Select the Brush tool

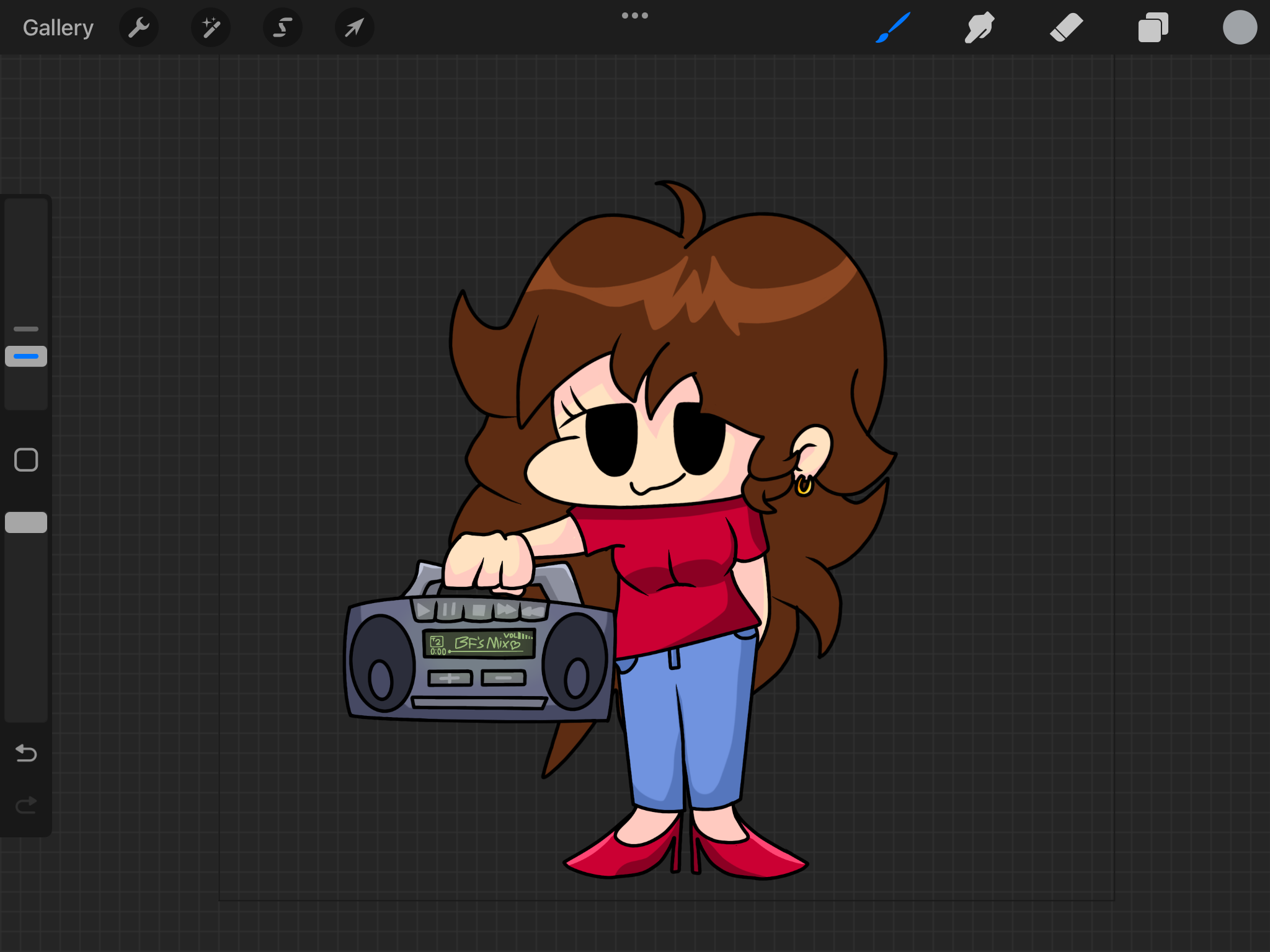click(x=893, y=28)
